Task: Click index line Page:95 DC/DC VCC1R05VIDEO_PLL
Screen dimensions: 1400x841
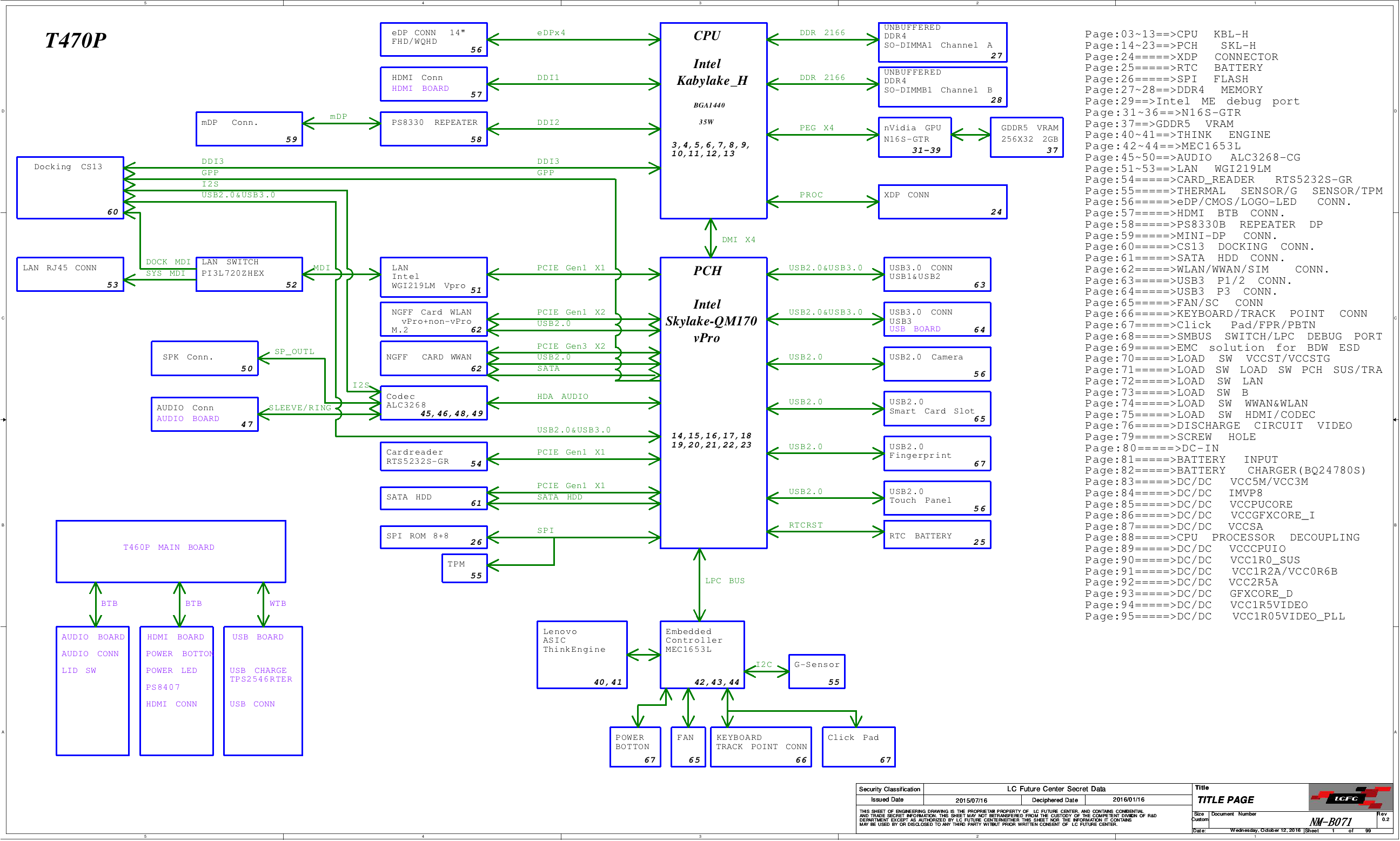Action: click(1214, 617)
